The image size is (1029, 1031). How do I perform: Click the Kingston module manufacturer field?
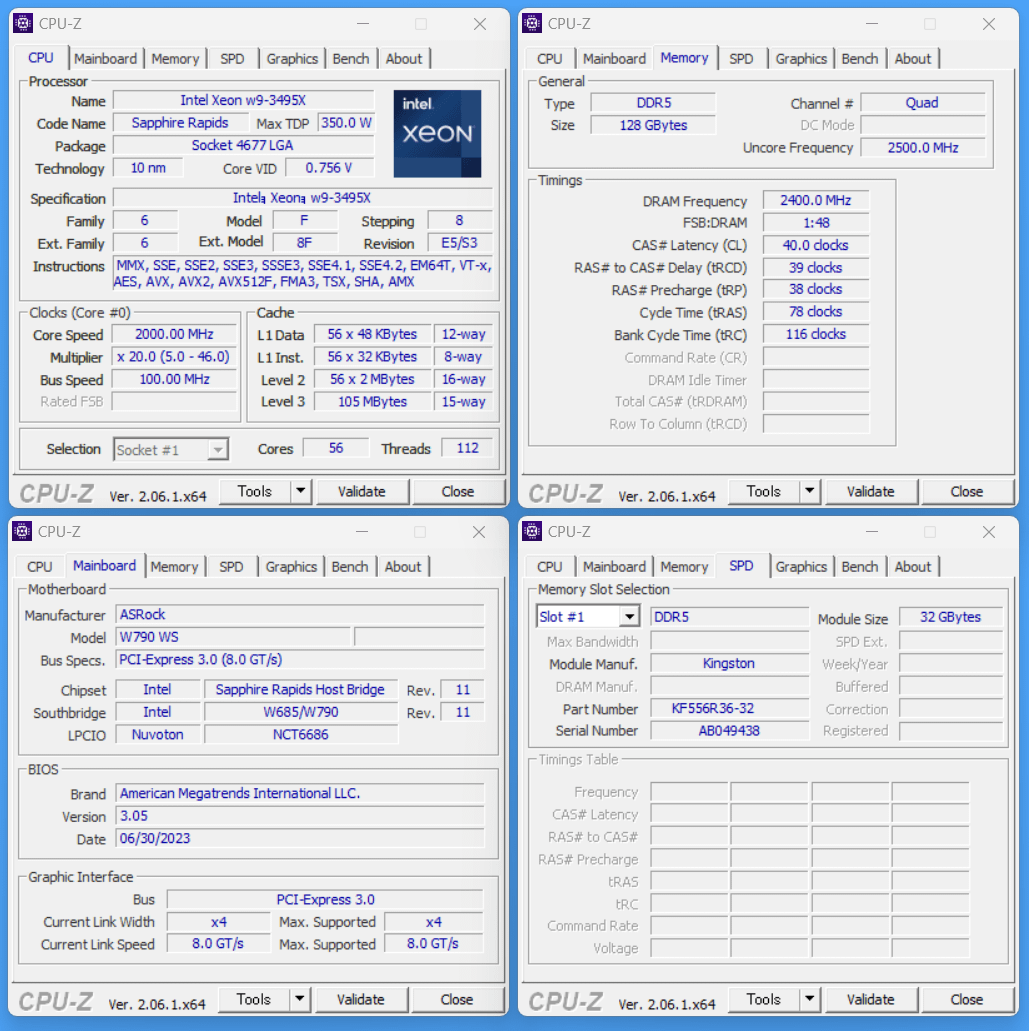pyautogui.click(x=729, y=663)
